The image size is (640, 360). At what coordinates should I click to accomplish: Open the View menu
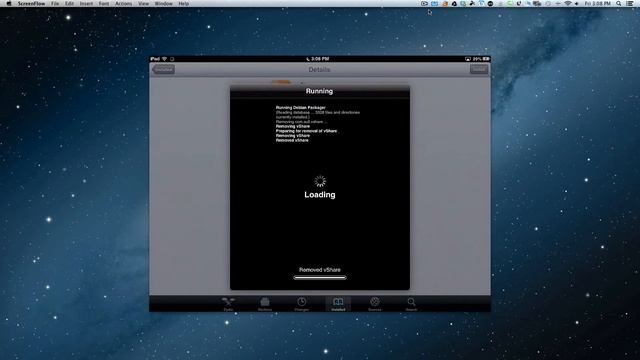143,3
